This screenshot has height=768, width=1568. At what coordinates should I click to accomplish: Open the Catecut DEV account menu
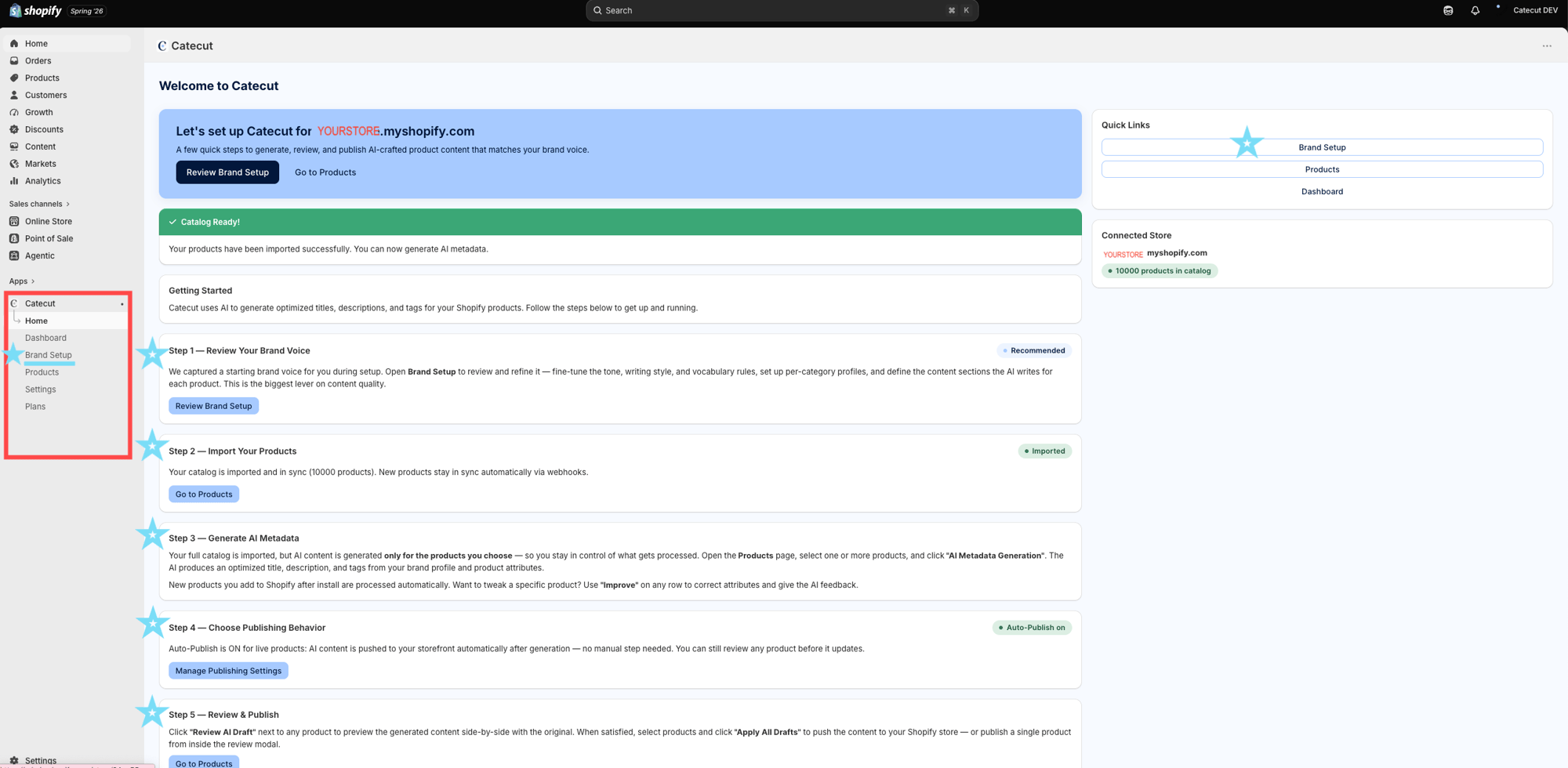click(1534, 10)
